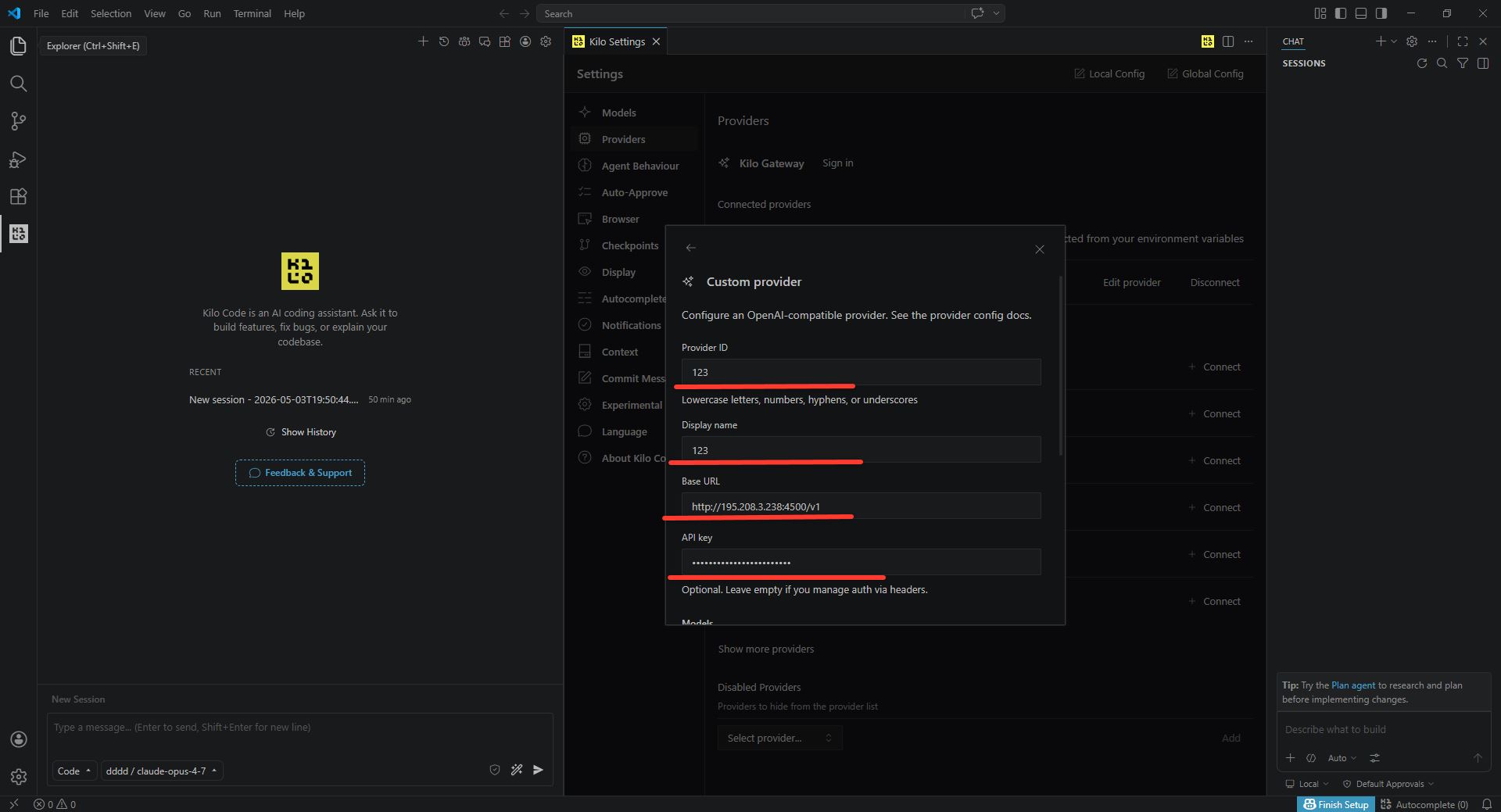Open the Plan agent link in the tip
Screen dimensions: 1501x812
point(1353,685)
